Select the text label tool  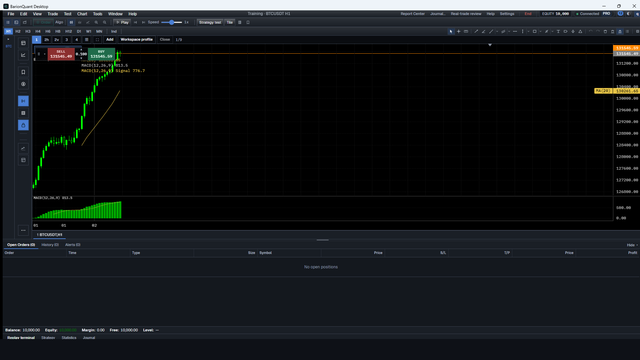558,31
